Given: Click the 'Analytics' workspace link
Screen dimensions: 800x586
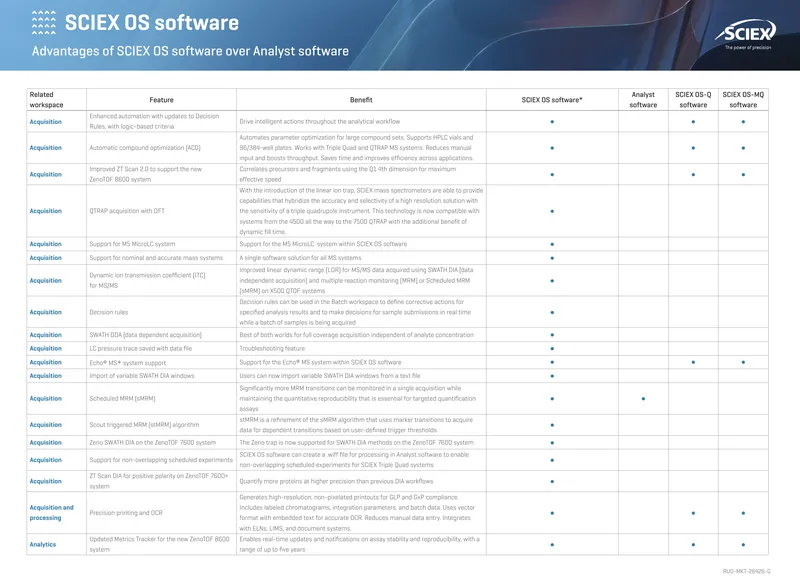Looking at the screenshot, I should (x=43, y=544).
